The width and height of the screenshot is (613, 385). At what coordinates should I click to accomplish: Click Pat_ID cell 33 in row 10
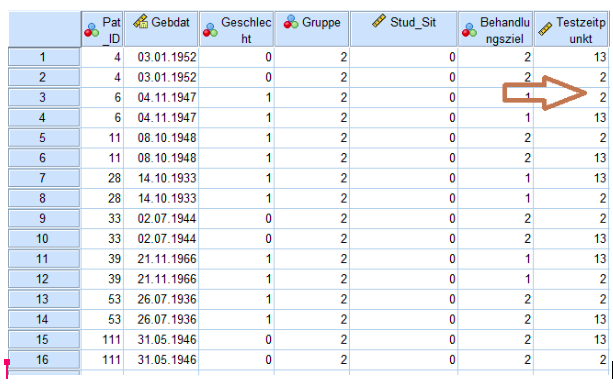tap(102, 238)
